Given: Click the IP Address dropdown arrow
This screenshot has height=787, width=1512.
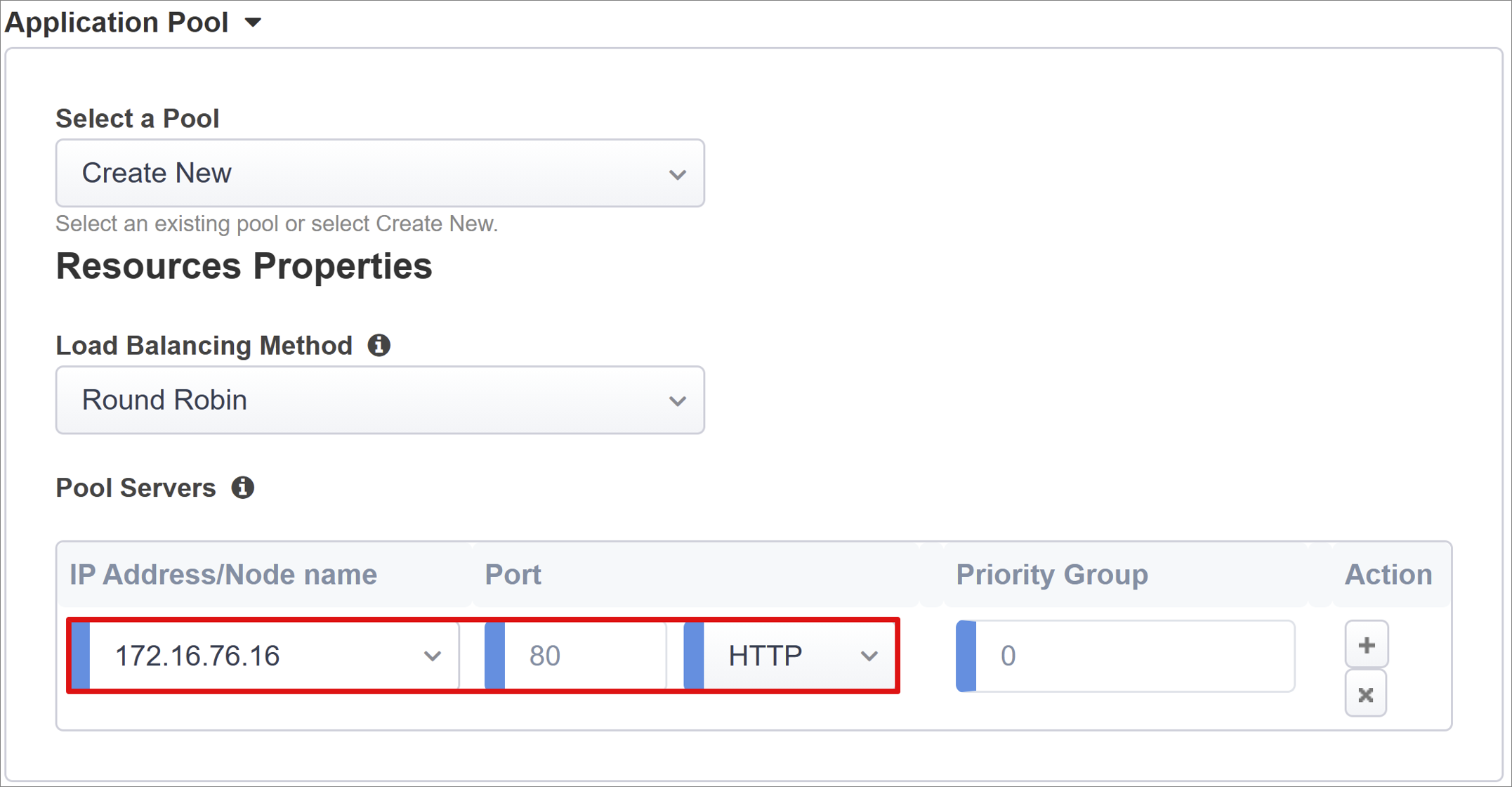Looking at the screenshot, I should (x=433, y=655).
